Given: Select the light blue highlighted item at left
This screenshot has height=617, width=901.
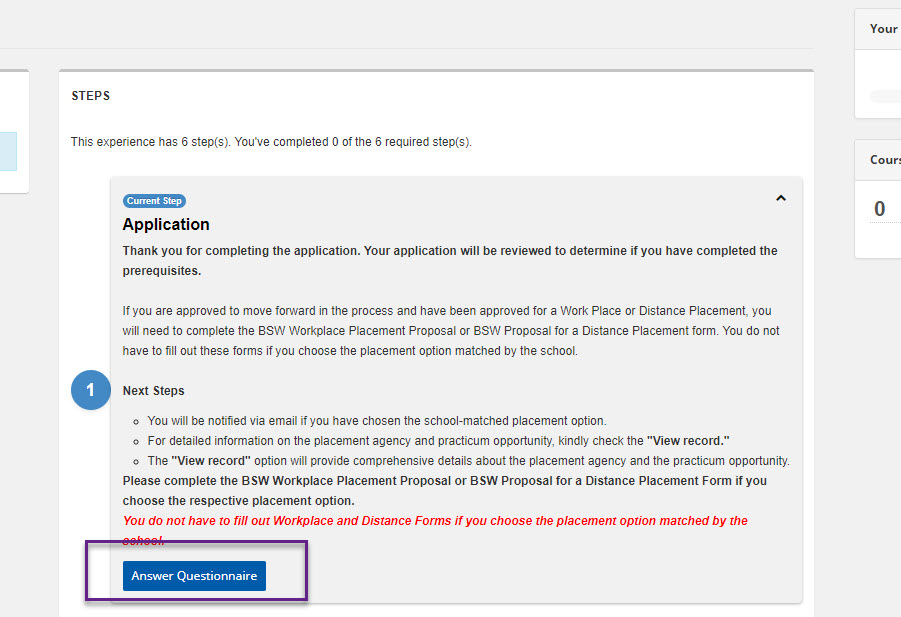Looking at the screenshot, I should [x=8, y=151].
